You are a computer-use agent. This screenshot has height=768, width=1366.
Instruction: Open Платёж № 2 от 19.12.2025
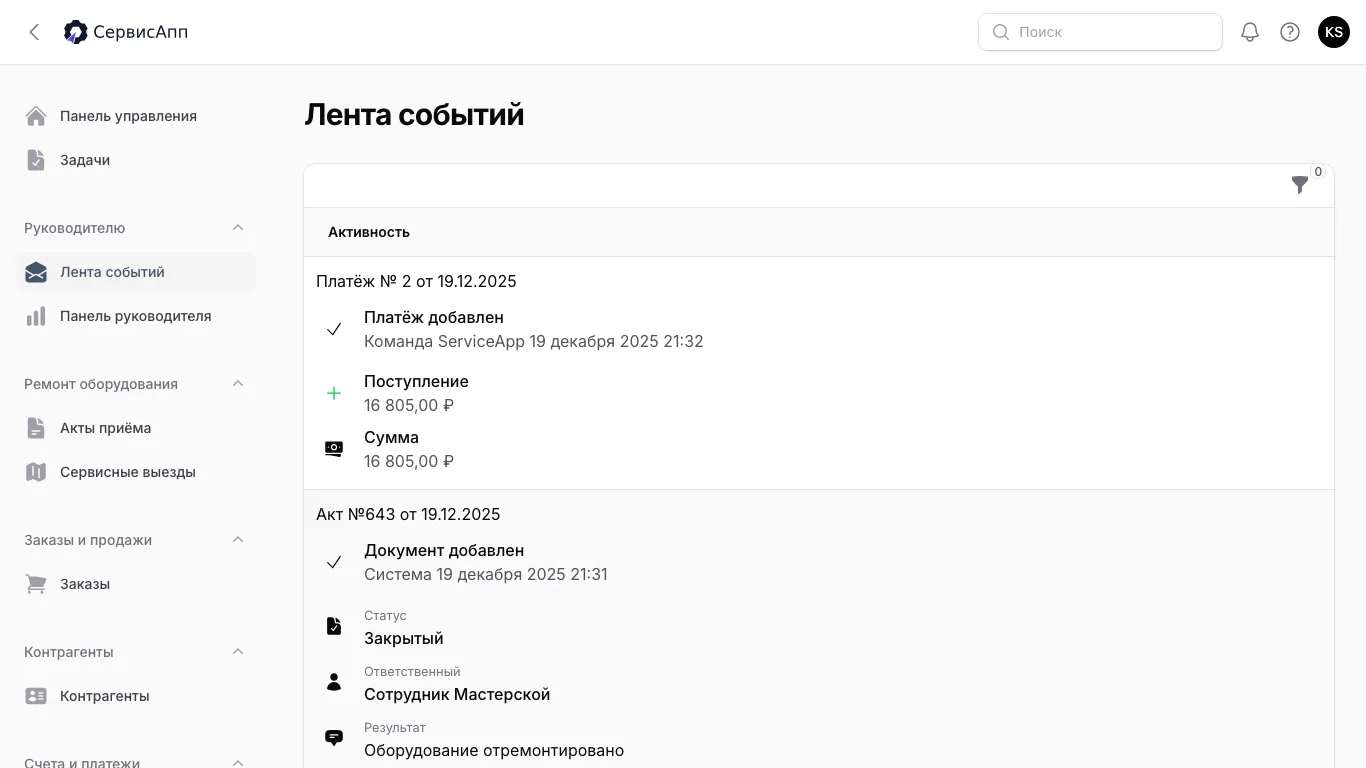tap(416, 281)
